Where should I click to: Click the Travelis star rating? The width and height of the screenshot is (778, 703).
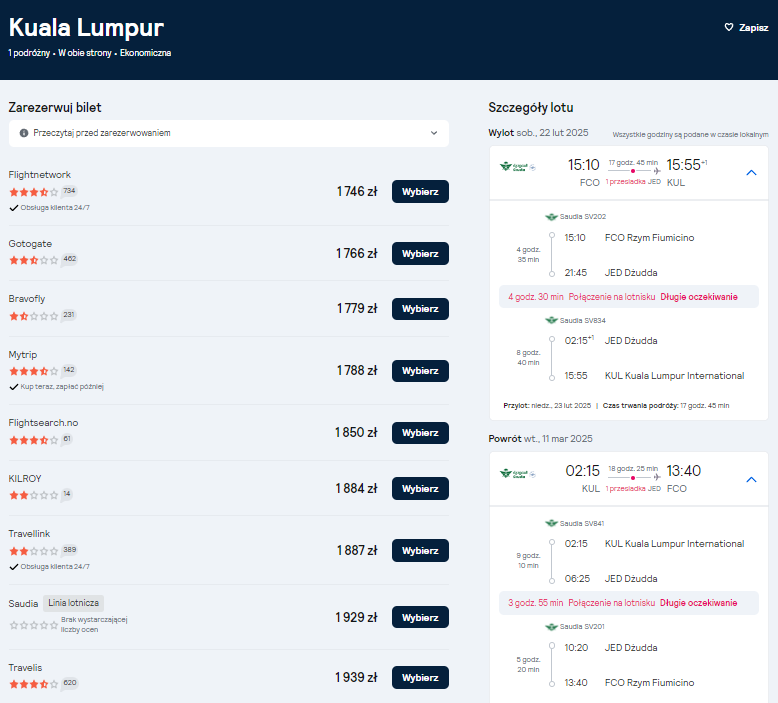click(33, 684)
